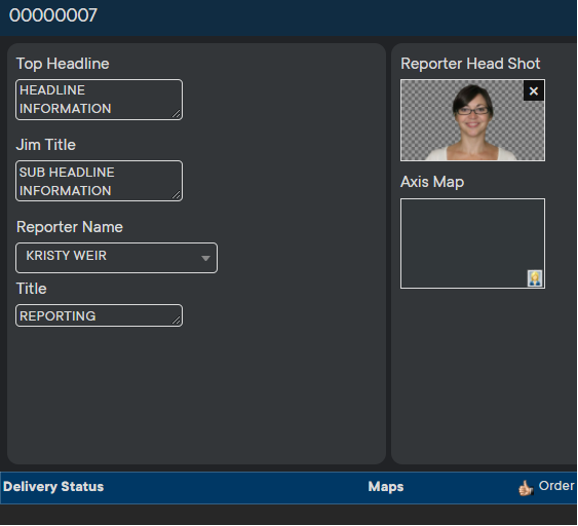Click the Top Headline text field

[99, 100]
